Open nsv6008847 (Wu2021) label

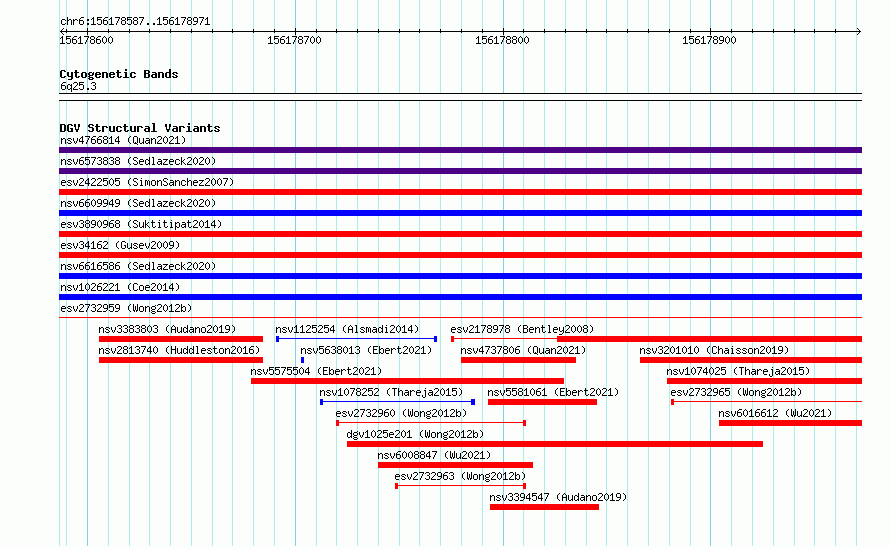click(x=434, y=455)
